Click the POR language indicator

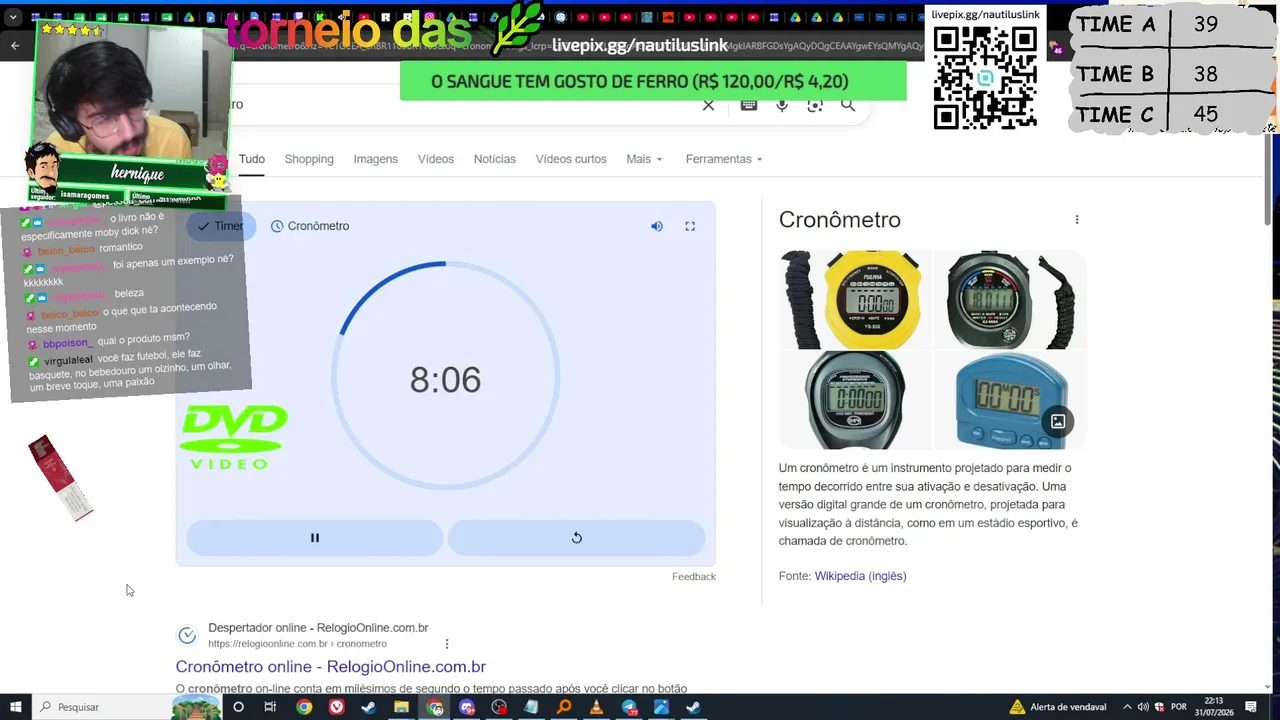click(1178, 707)
